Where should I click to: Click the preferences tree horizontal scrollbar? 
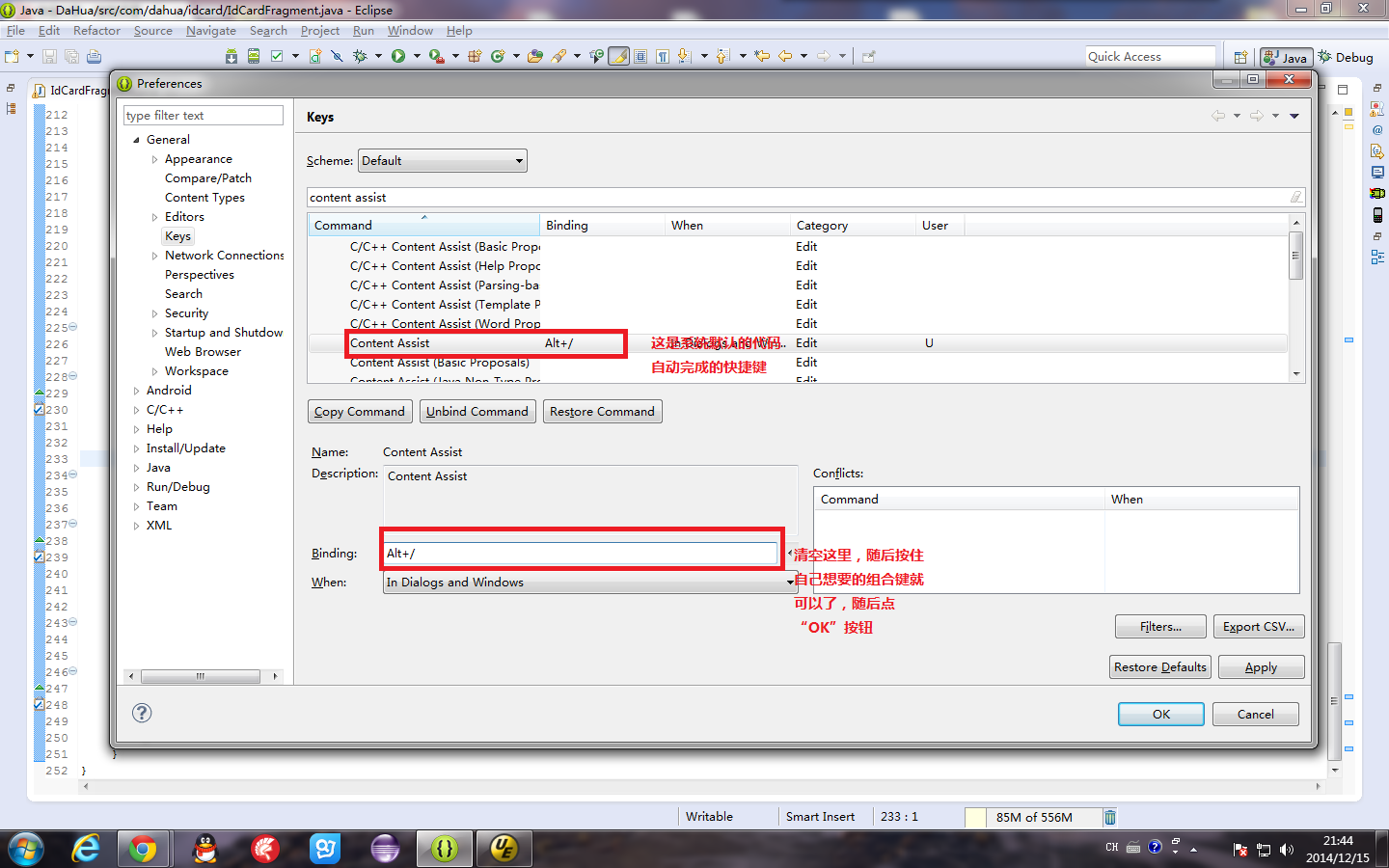(x=203, y=676)
